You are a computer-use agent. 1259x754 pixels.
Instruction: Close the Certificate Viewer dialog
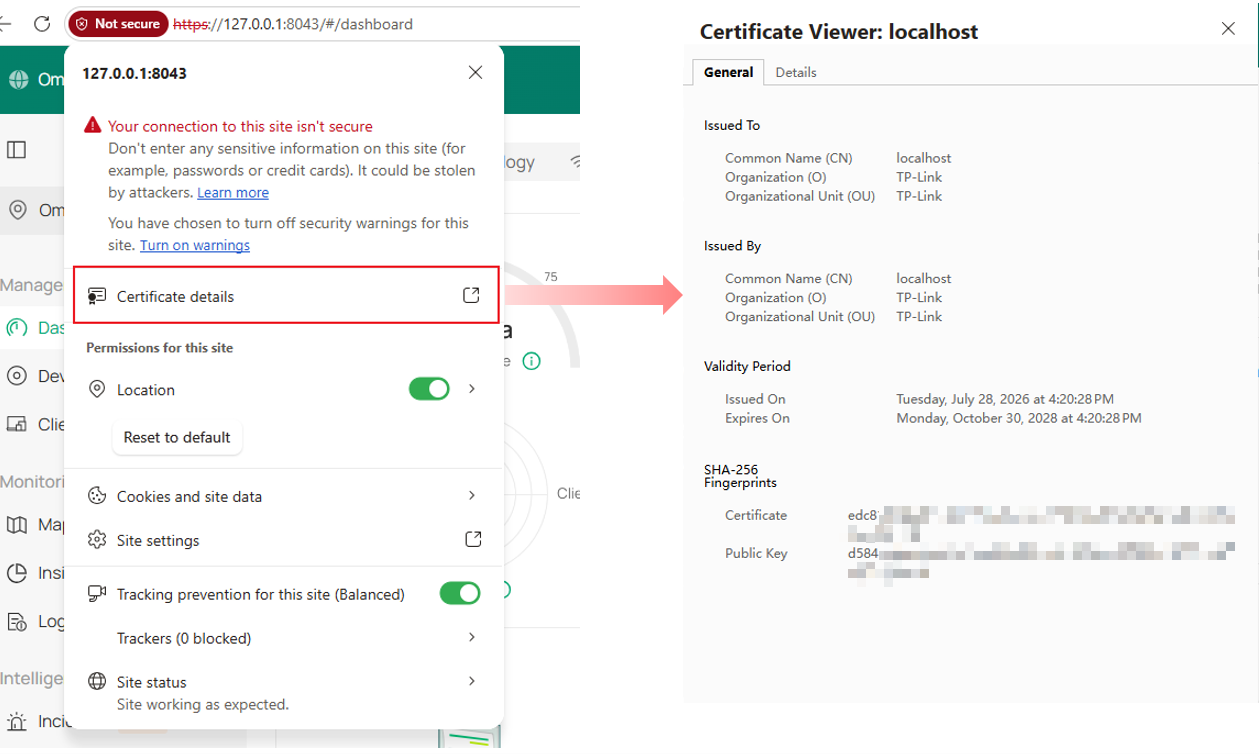(x=1228, y=29)
